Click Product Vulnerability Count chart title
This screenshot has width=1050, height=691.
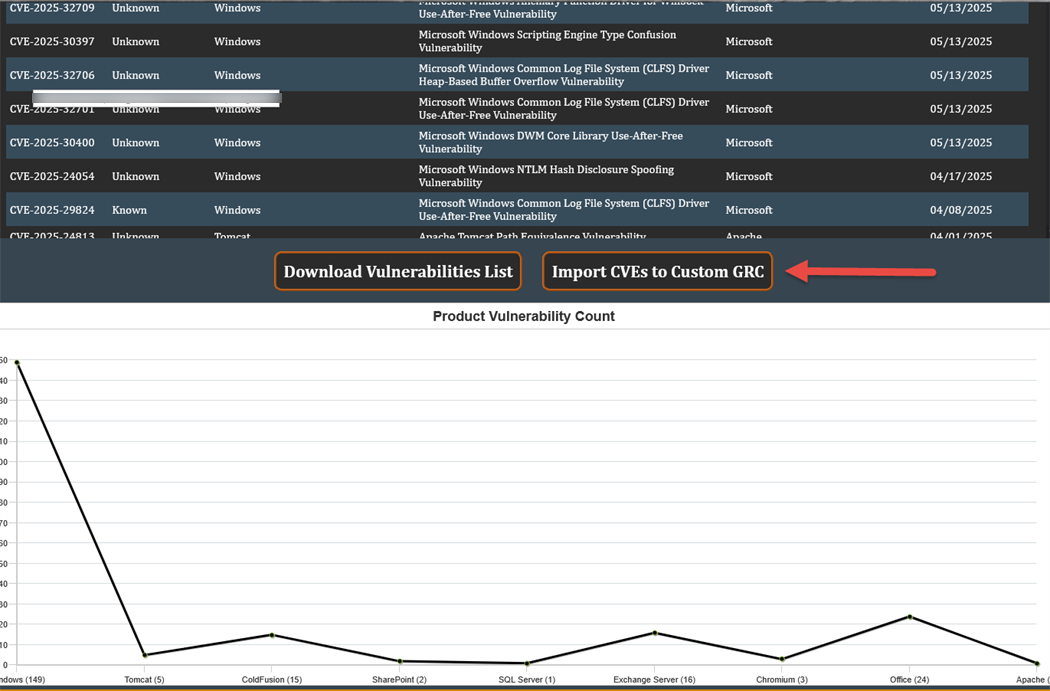coord(524,316)
